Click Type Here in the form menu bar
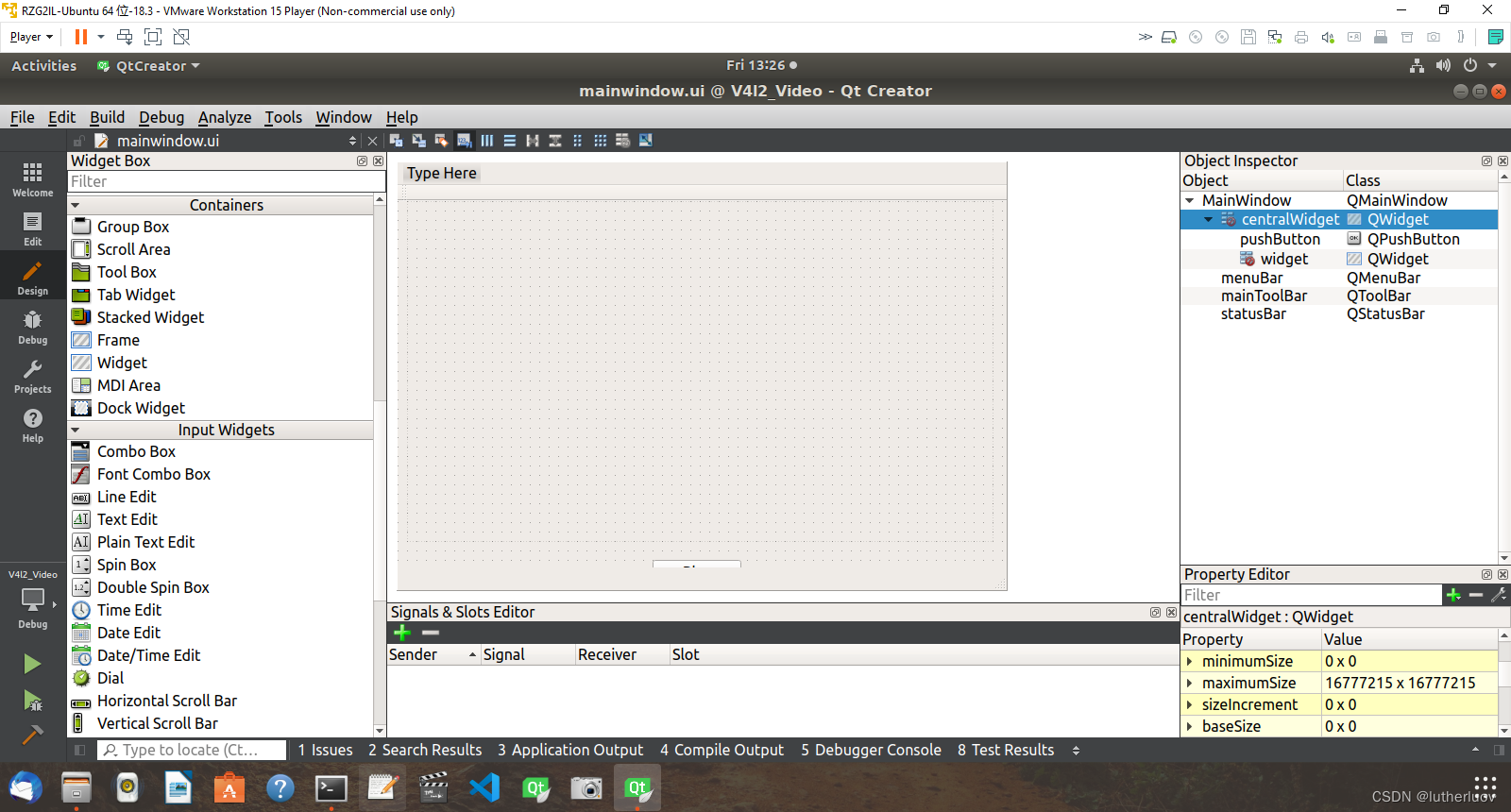 pos(442,173)
